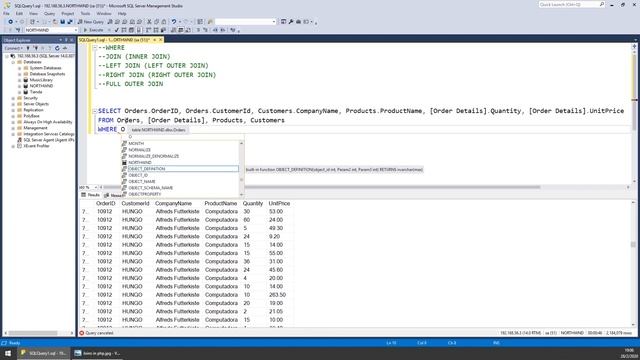Select Management folder in Object Explorer
This screenshot has width=640, height=360.
pos(35,128)
